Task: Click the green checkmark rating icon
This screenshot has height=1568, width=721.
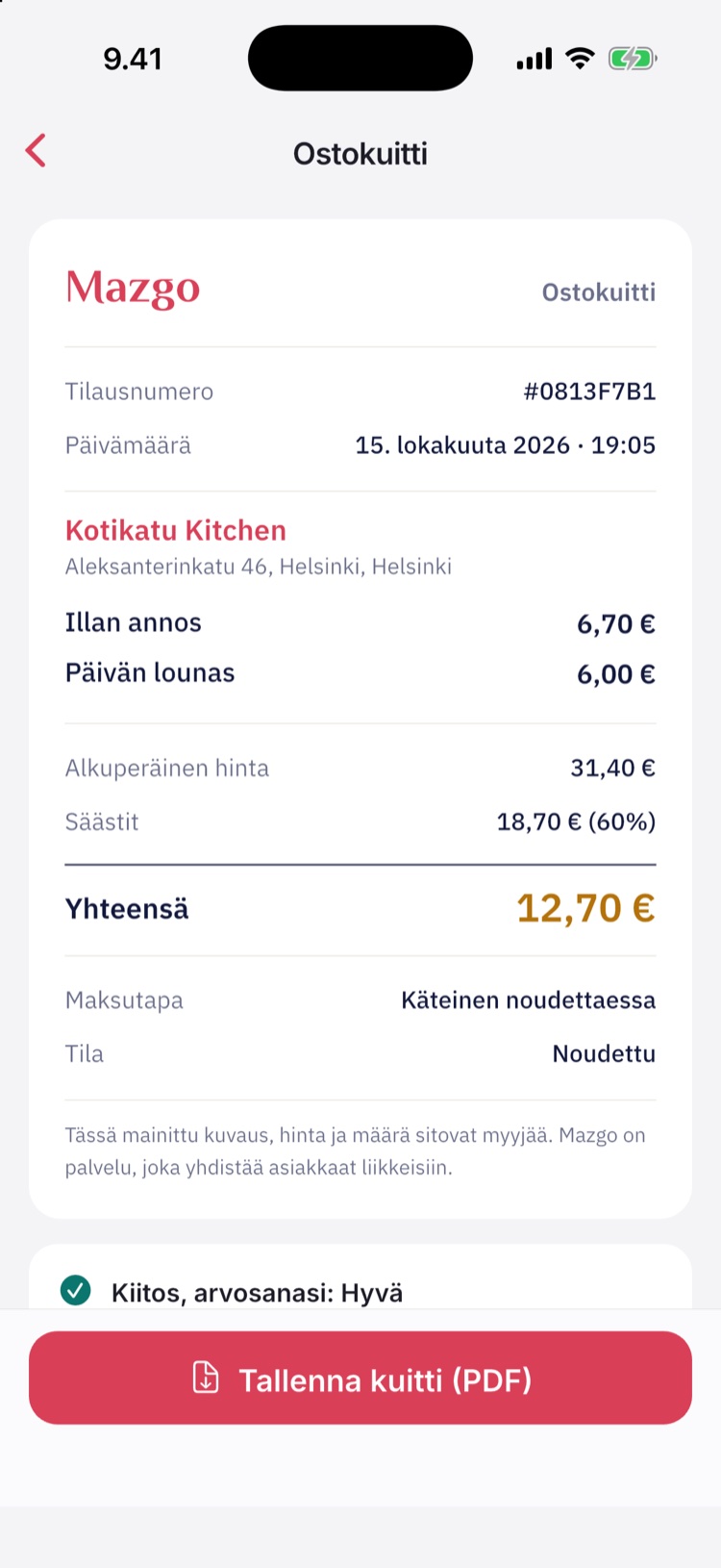Action: tap(76, 1290)
